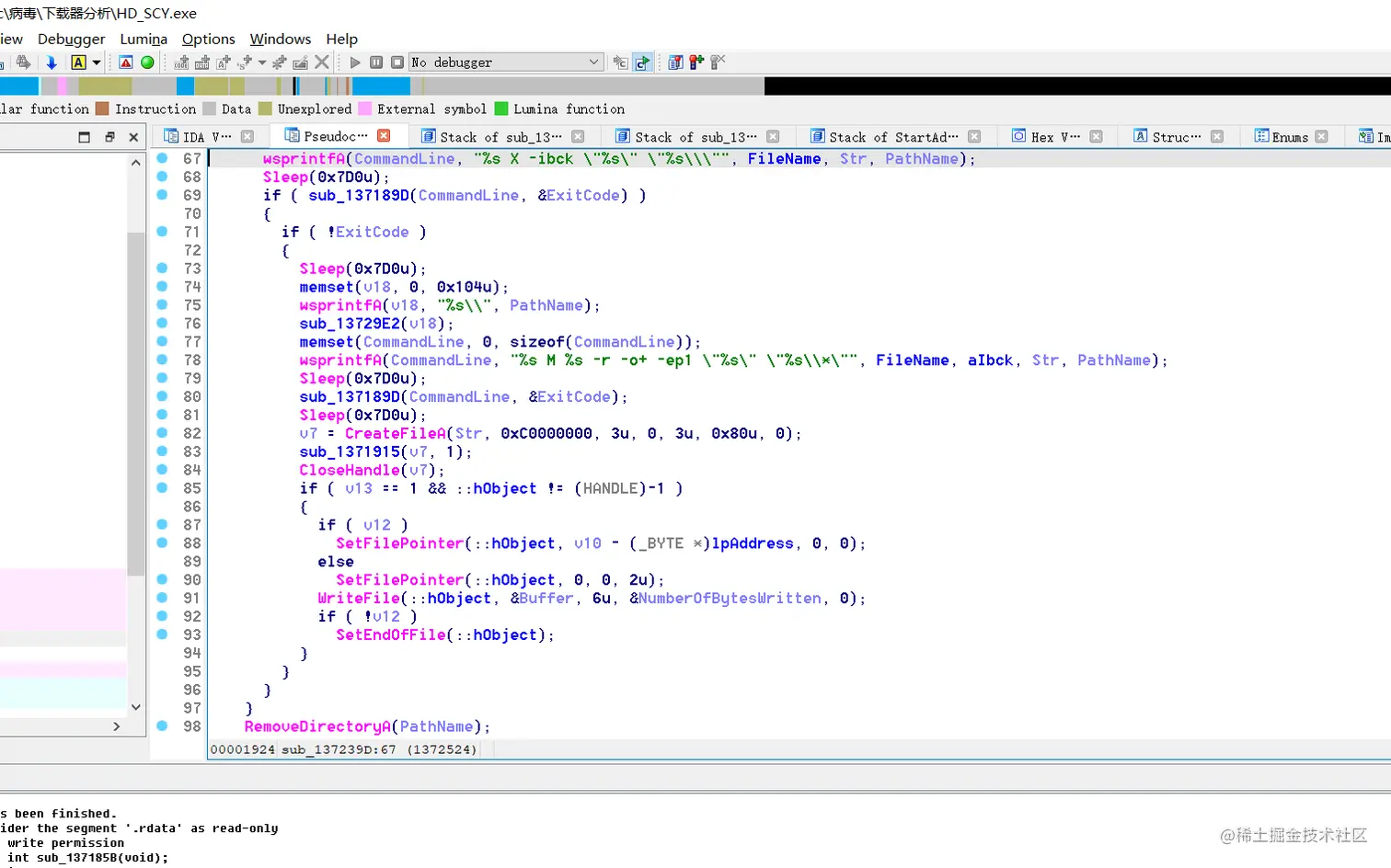Close the left functions panel with X
Screen dimensions: 1391x868
click(x=133, y=137)
